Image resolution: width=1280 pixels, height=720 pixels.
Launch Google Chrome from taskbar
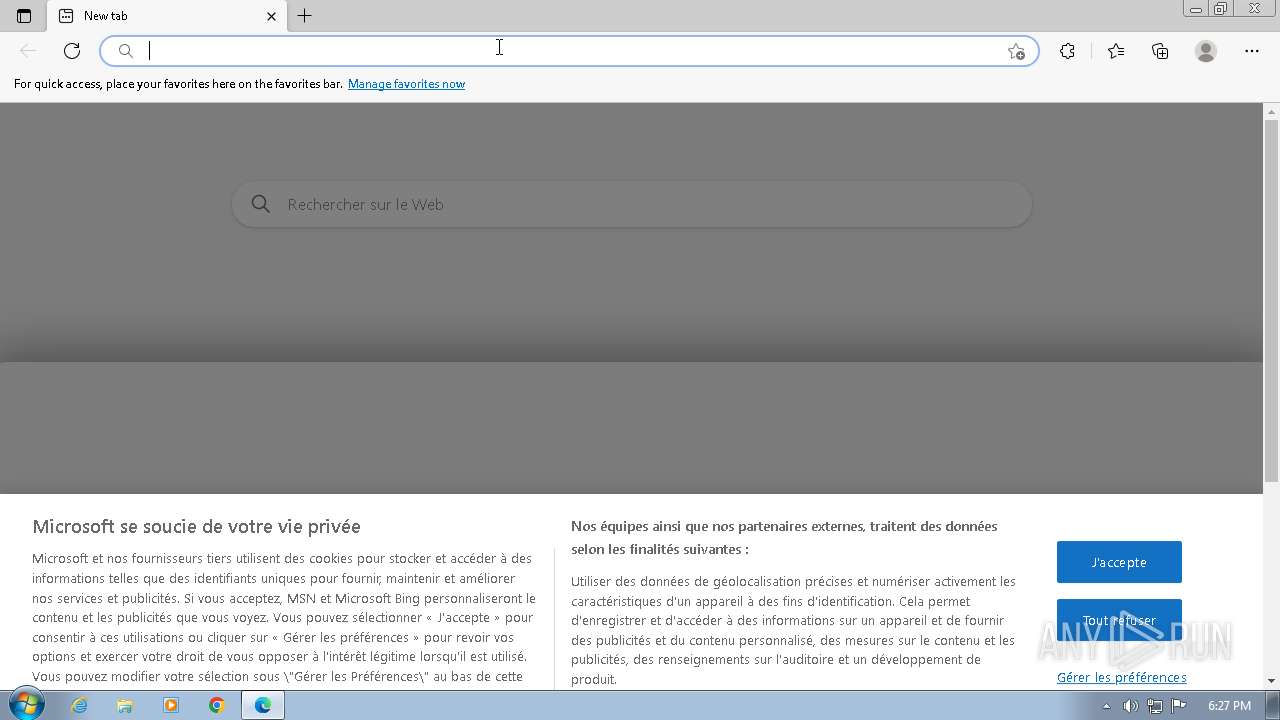click(x=217, y=705)
